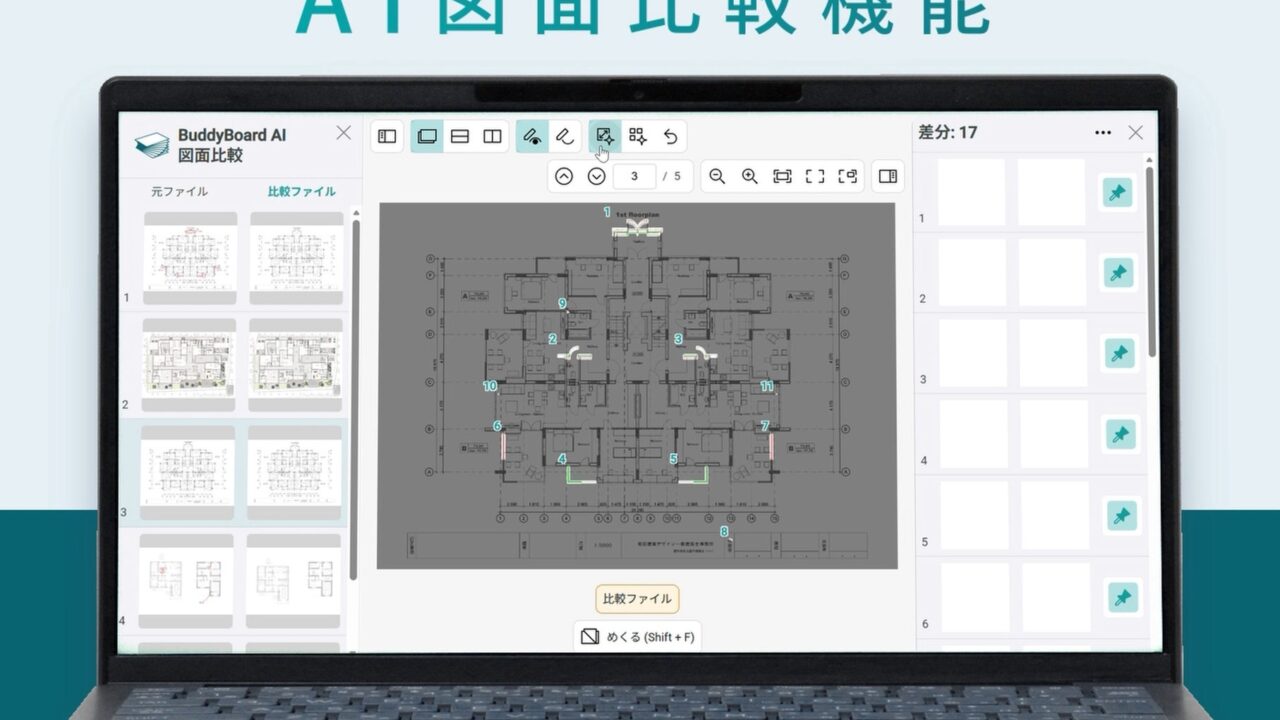Click difference marker 5 on the drawing
The width and height of the screenshot is (1280, 720).
tap(673, 459)
